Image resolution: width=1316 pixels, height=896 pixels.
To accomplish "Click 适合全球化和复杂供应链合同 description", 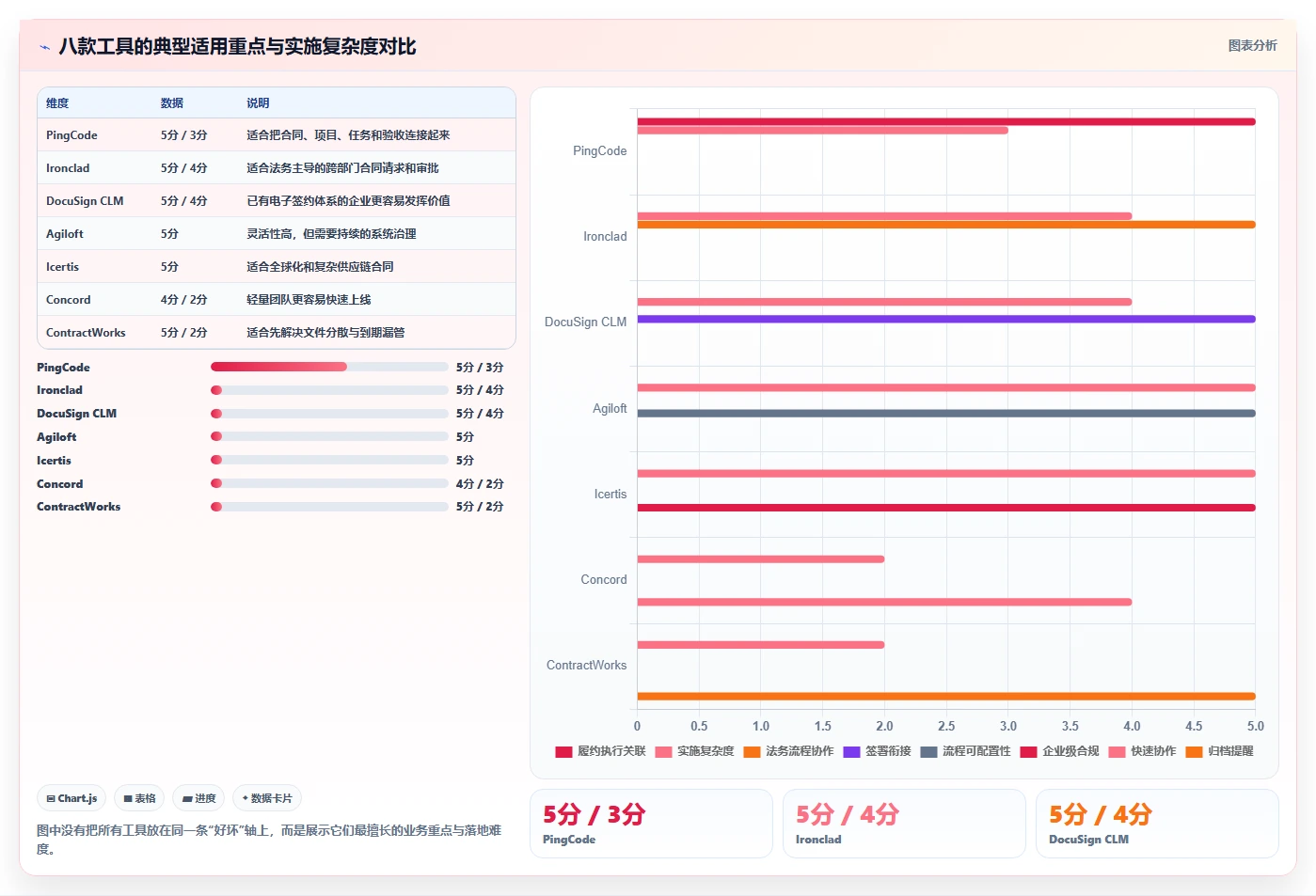I will click(320, 267).
